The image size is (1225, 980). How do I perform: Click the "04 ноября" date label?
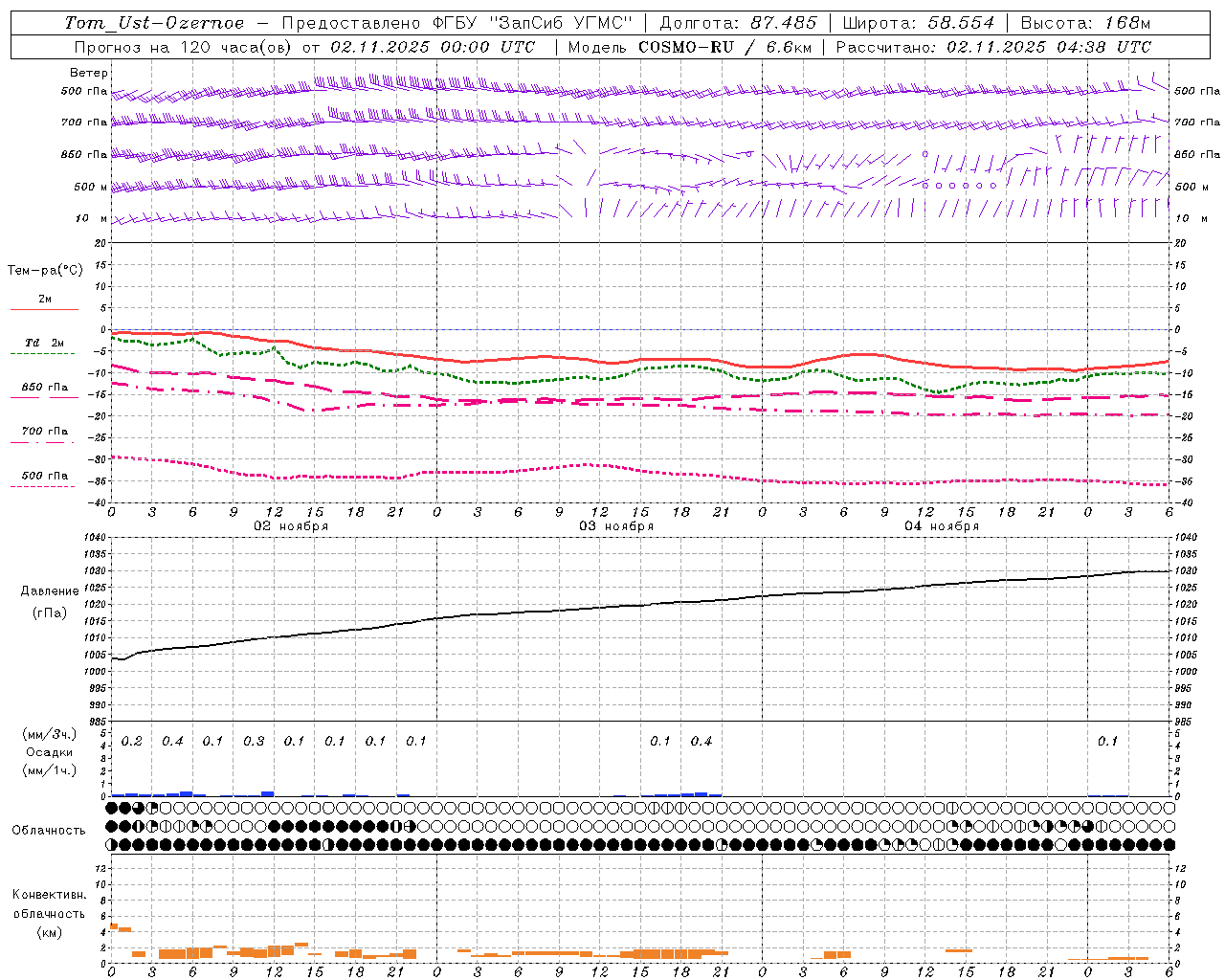pyautogui.click(x=942, y=526)
